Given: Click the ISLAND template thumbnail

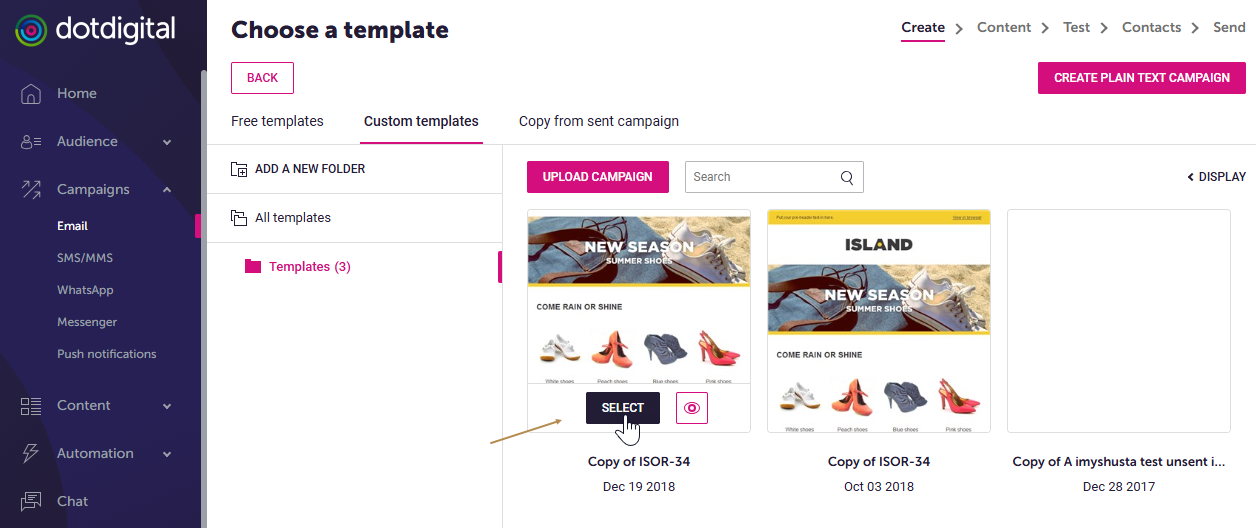Looking at the screenshot, I should tap(878, 320).
